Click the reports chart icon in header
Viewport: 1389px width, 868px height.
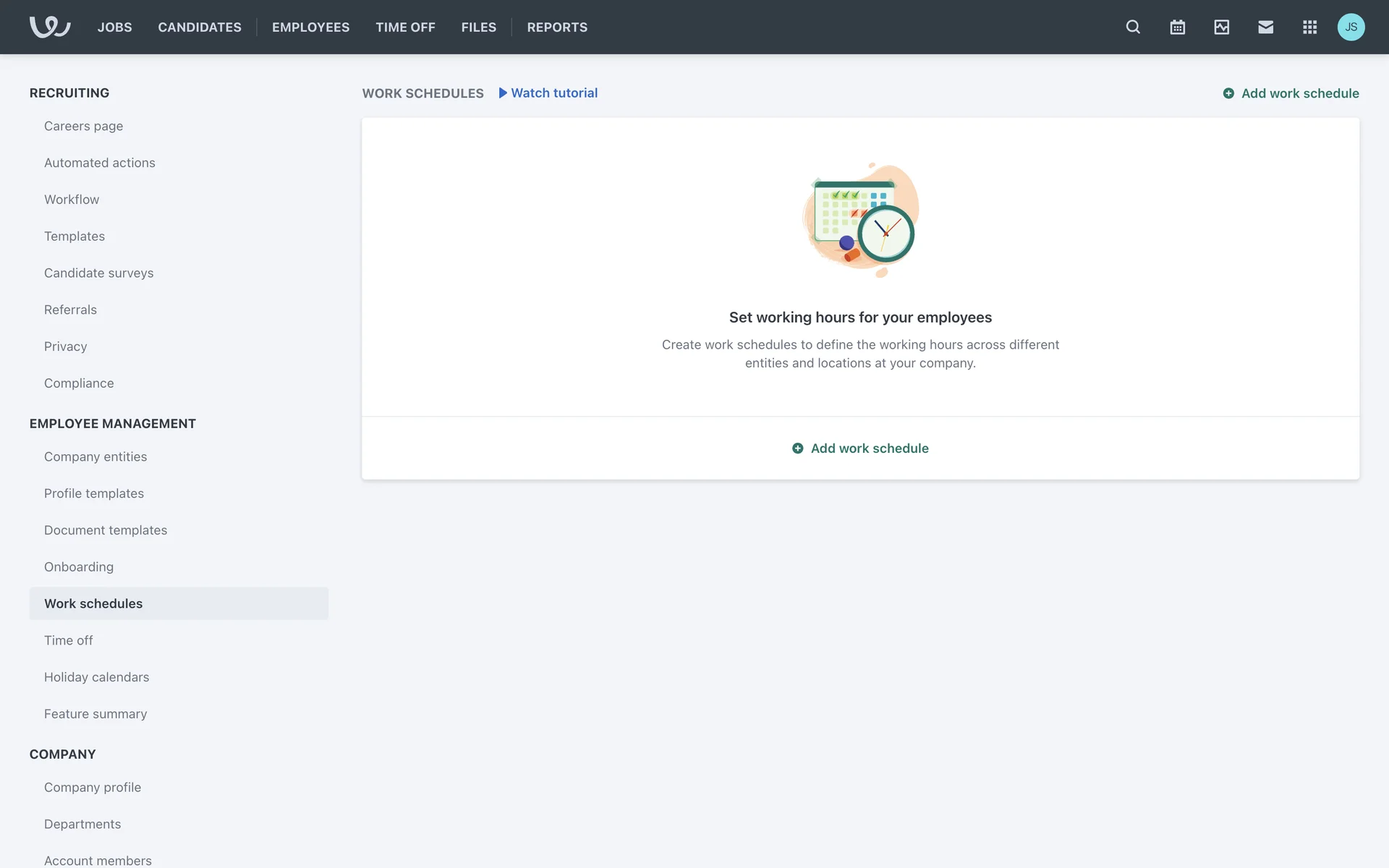tap(1221, 27)
